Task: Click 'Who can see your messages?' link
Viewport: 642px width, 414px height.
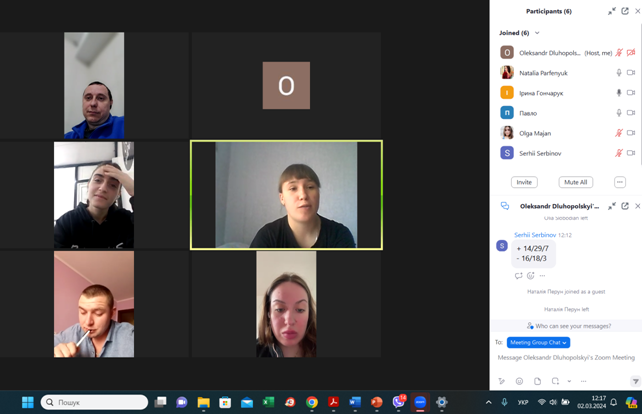Action: click(x=566, y=326)
